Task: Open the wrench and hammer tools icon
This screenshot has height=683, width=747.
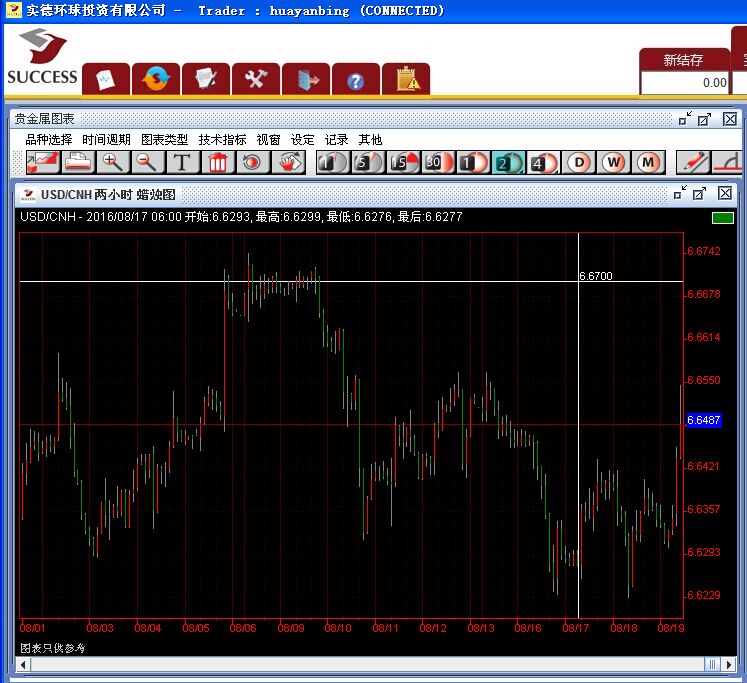Action: pyautogui.click(x=256, y=79)
